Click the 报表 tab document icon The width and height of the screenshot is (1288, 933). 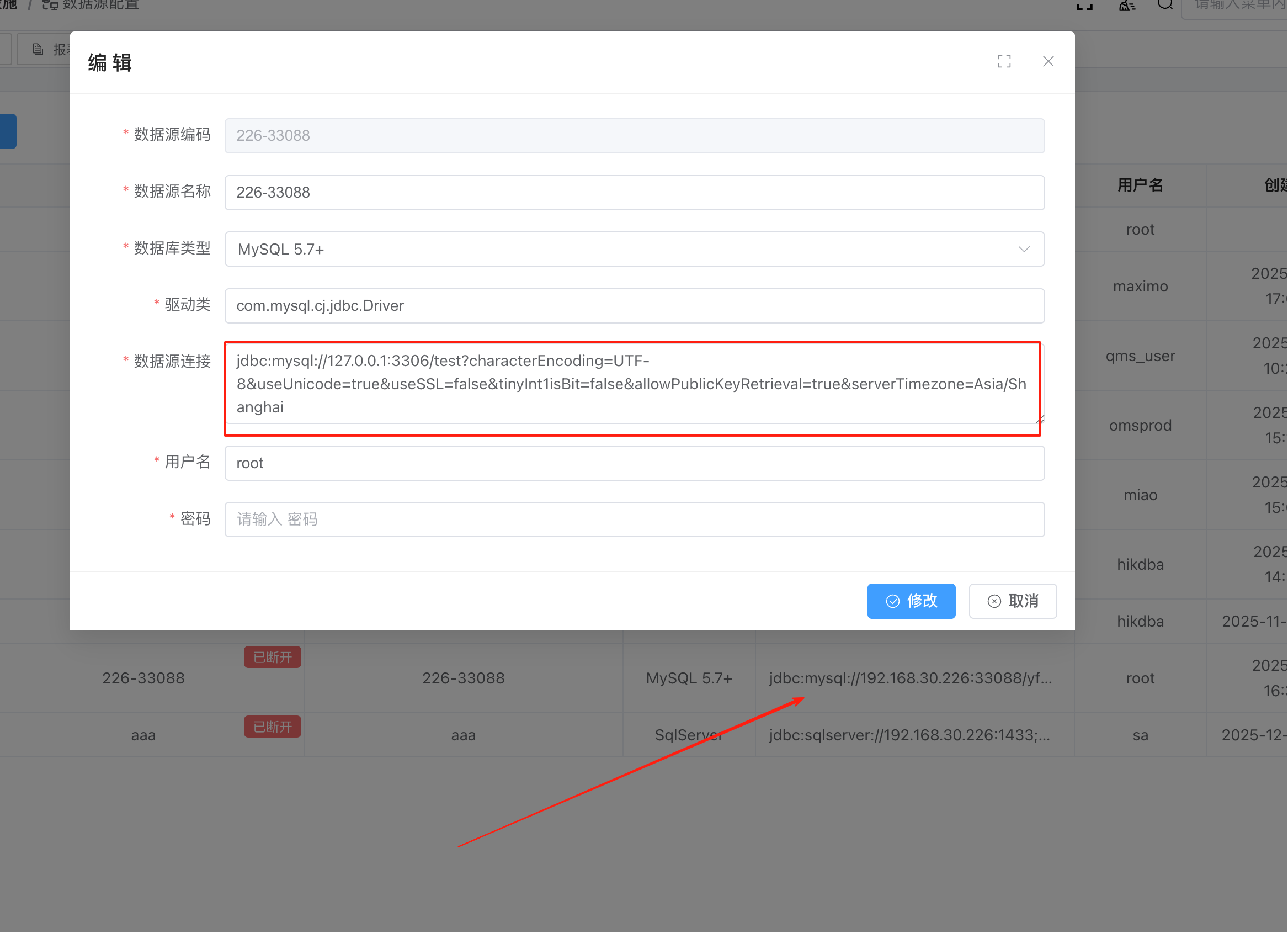[38, 50]
